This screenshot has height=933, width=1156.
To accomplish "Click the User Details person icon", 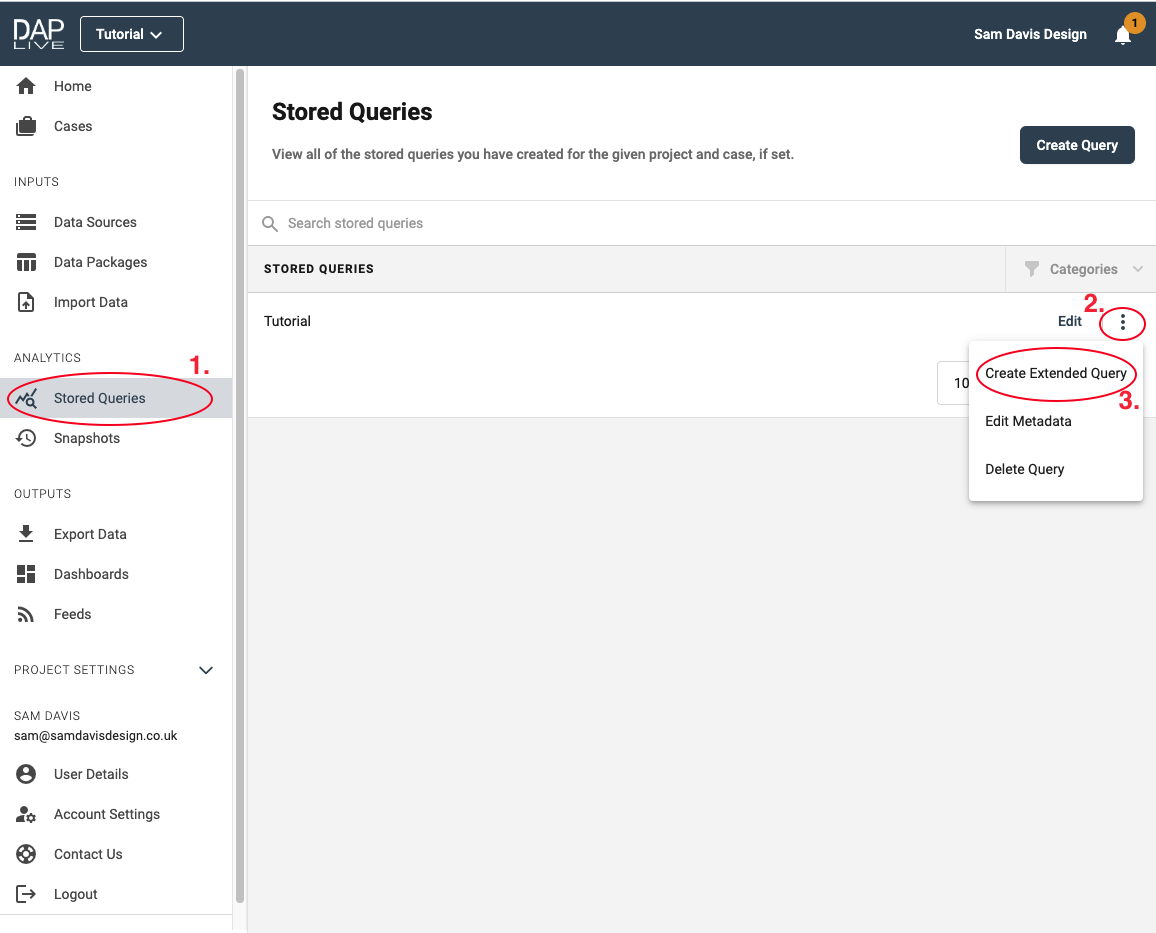I will click(x=26, y=774).
